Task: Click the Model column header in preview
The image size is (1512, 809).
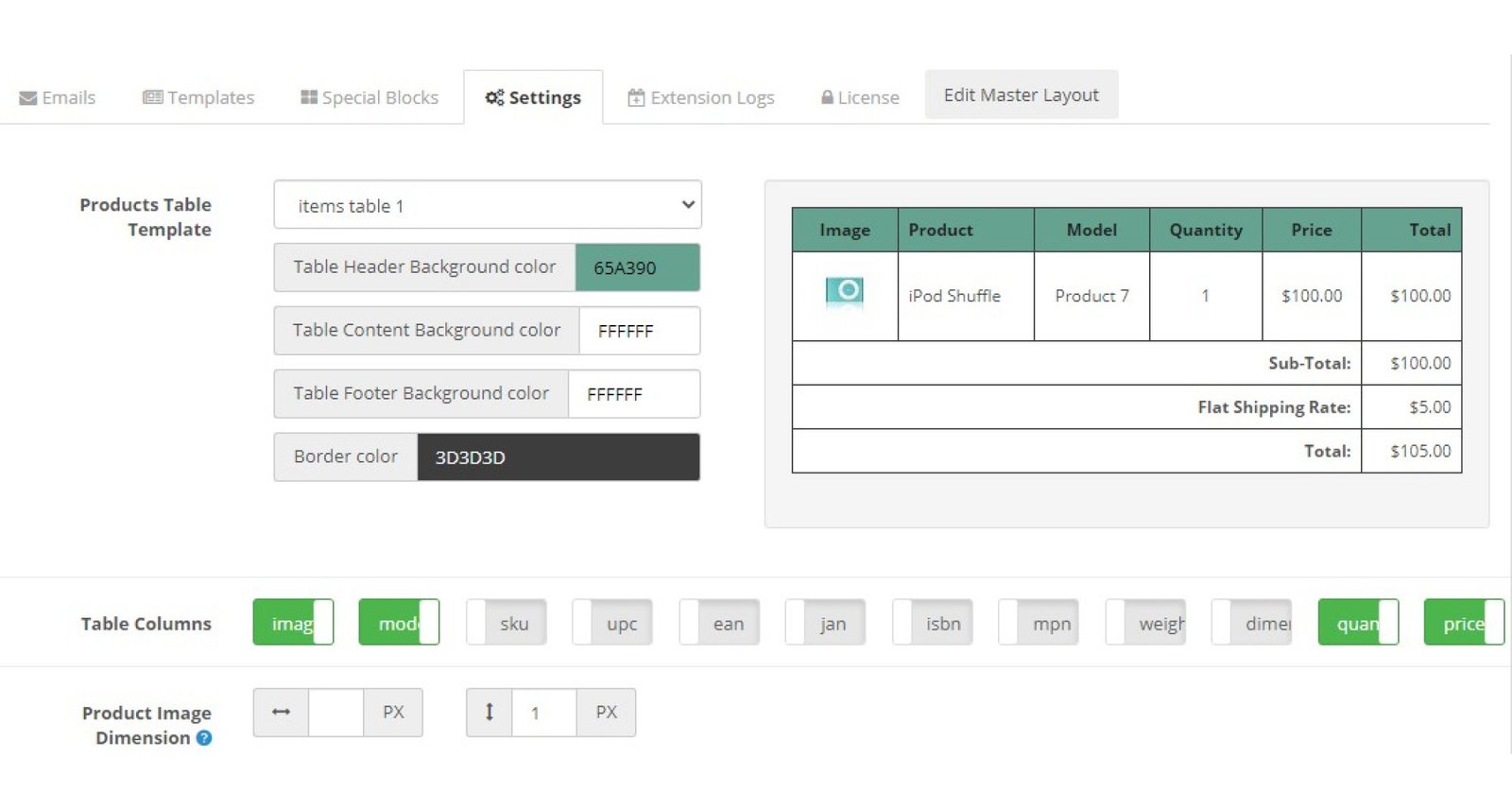Action: (x=1091, y=230)
